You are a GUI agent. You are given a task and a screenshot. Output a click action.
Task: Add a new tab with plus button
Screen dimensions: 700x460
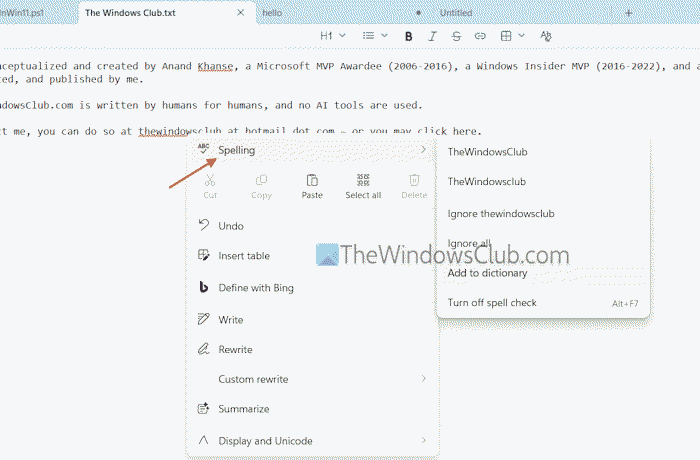[x=629, y=13]
